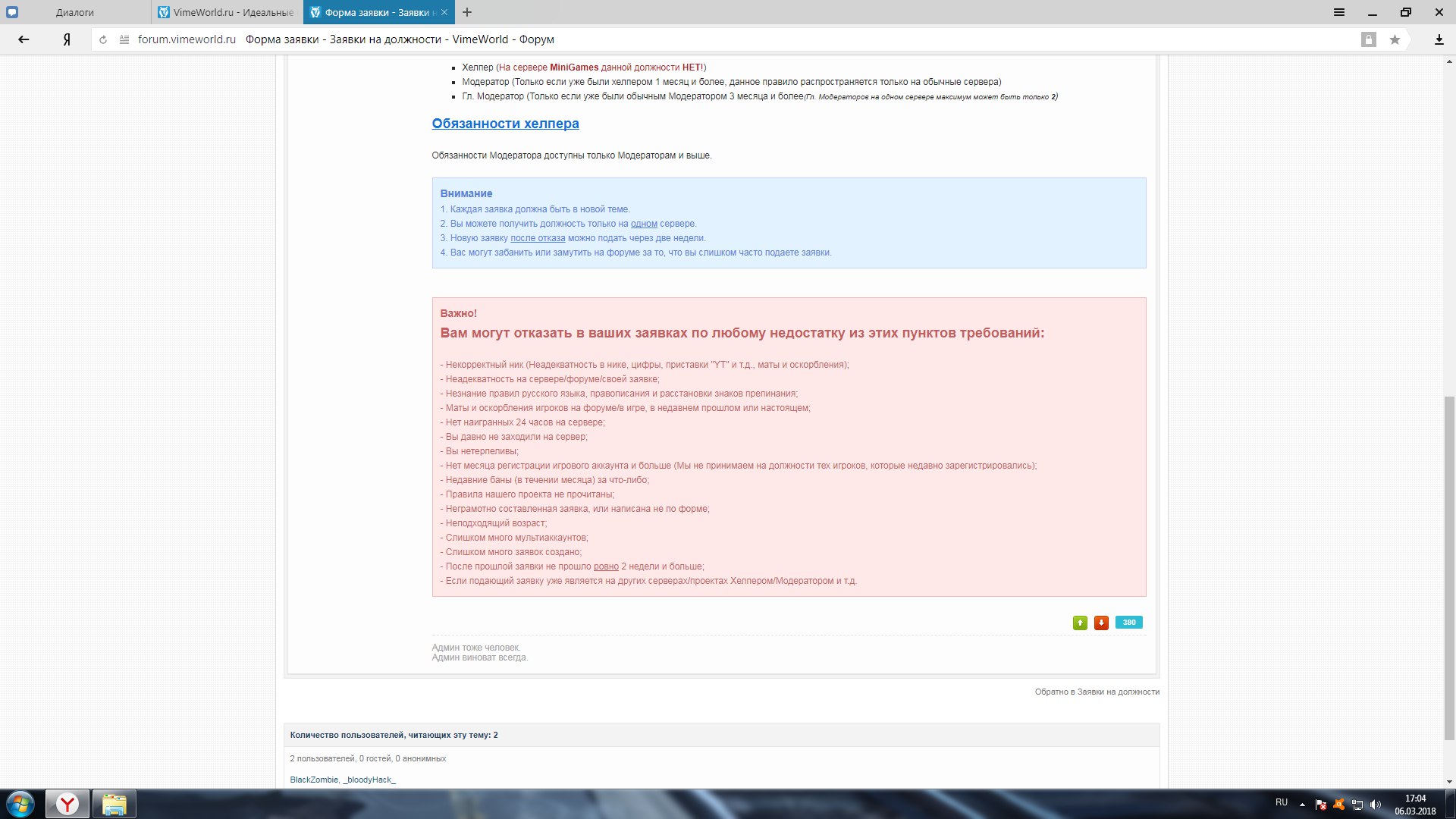Image resolution: width=1456 pixels, height=819 pixels.
Task: Click the red downvote arrow icon
Action: click(x=1101, y=623)
